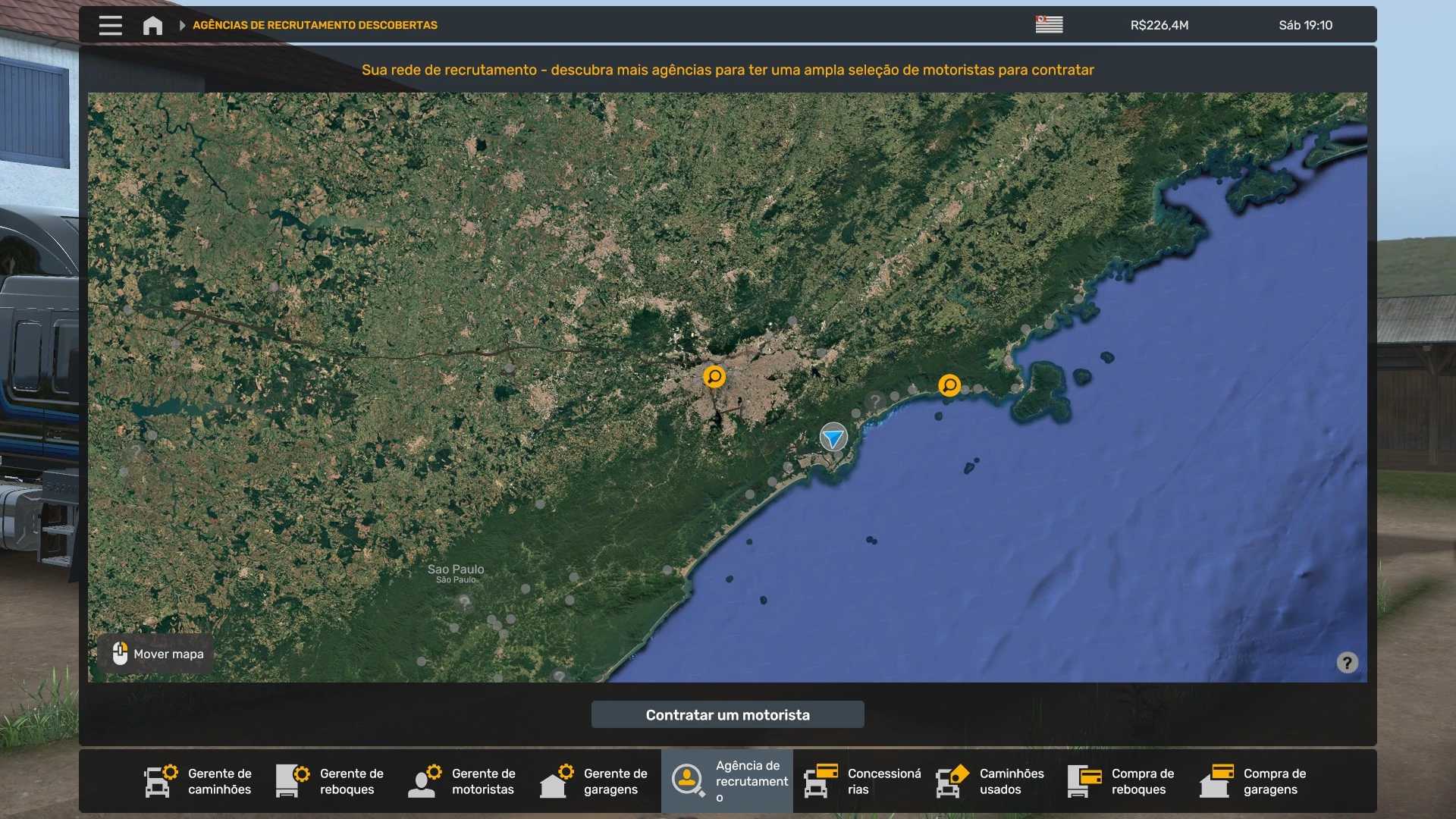Click undiscovered agency question mark near coast
Viewport: 1456px width, 819px height.
click(875, 400)
